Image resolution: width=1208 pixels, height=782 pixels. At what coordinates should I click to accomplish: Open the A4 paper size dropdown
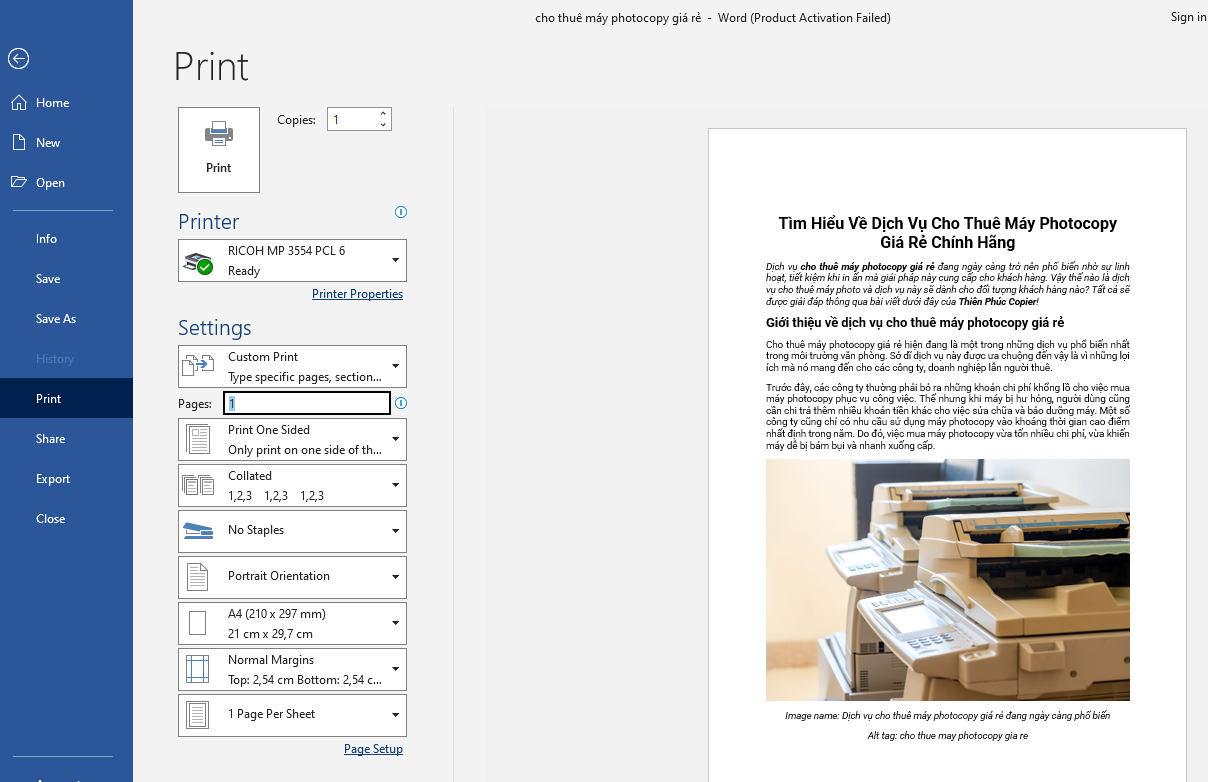coord(395,623)
